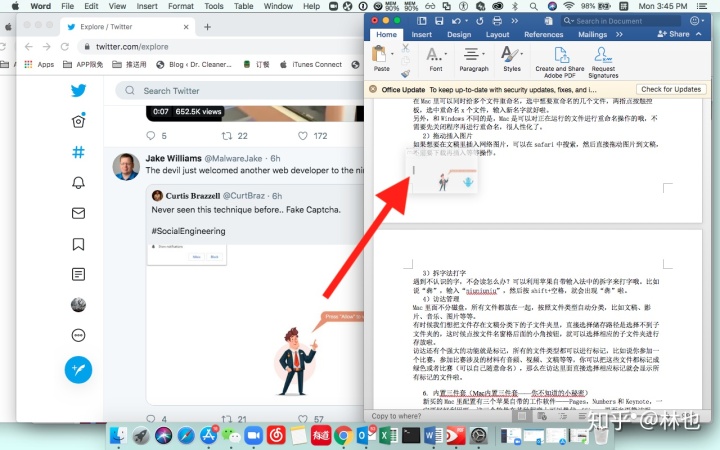Open the smiley feedback menu

697,21
